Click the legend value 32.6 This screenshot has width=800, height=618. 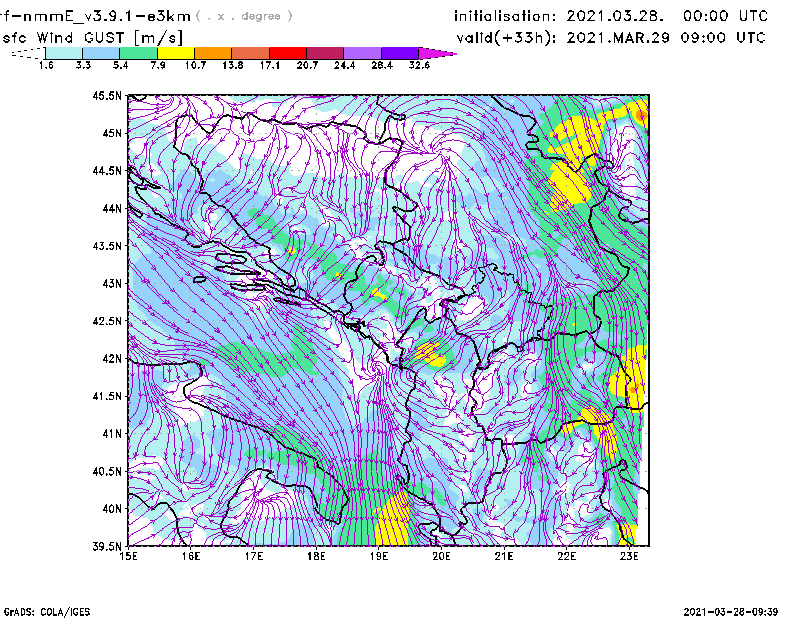pyautogui.click(x=419, y=65)
